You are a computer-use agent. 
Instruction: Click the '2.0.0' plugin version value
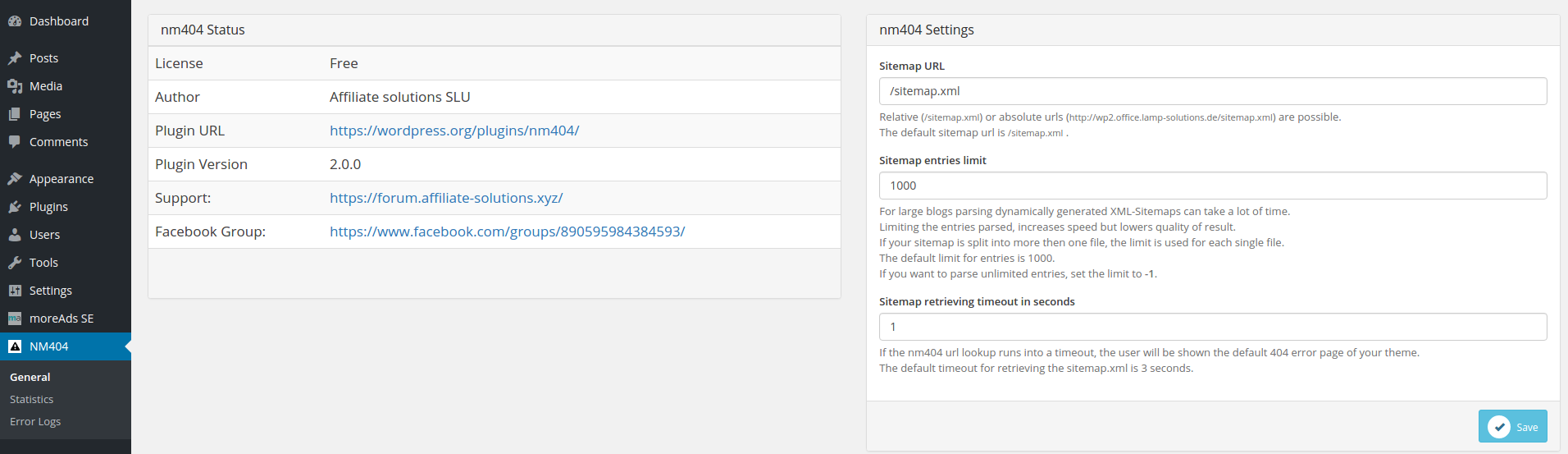pos(345,164)
